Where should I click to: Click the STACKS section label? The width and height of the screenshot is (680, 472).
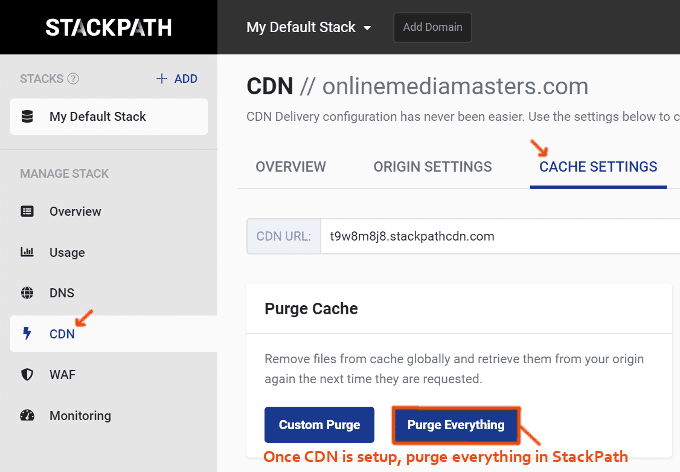pos(42,79)
